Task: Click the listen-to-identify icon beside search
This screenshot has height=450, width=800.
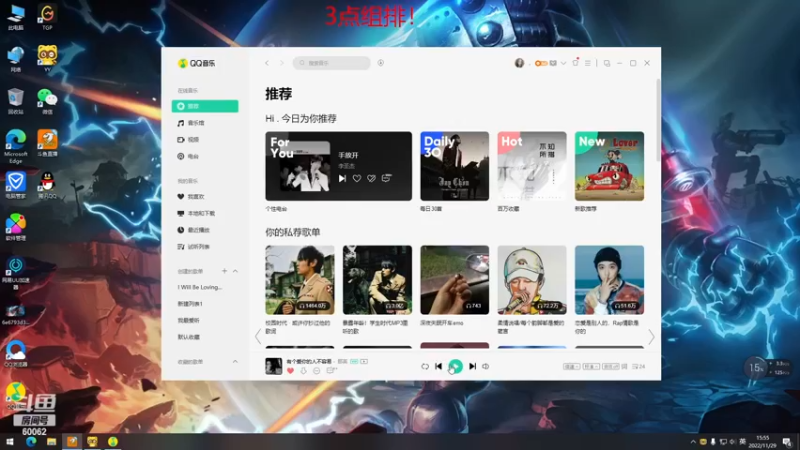Action: tap(381, 63)
